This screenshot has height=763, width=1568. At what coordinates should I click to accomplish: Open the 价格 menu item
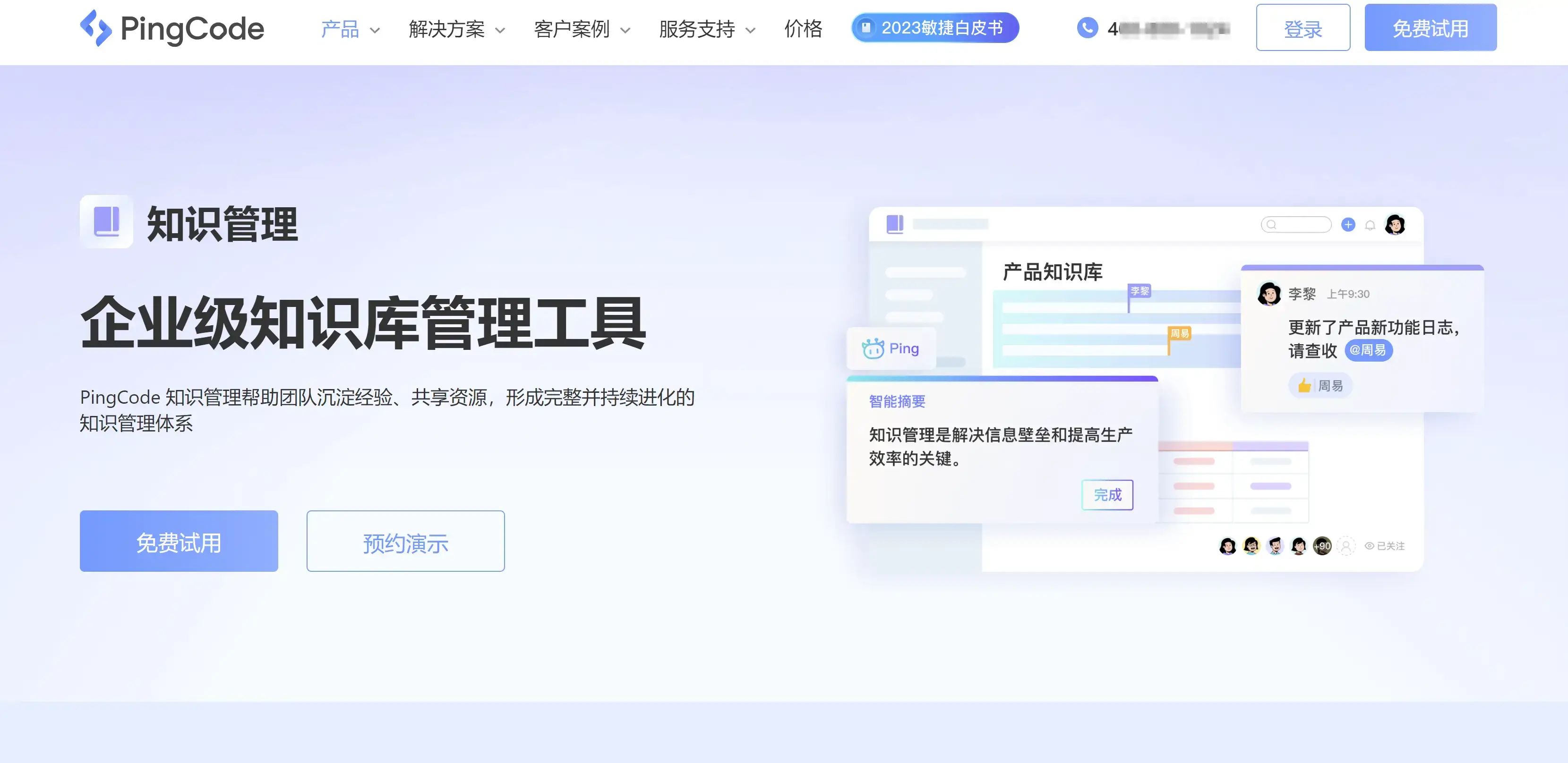[x=804, y=29]
